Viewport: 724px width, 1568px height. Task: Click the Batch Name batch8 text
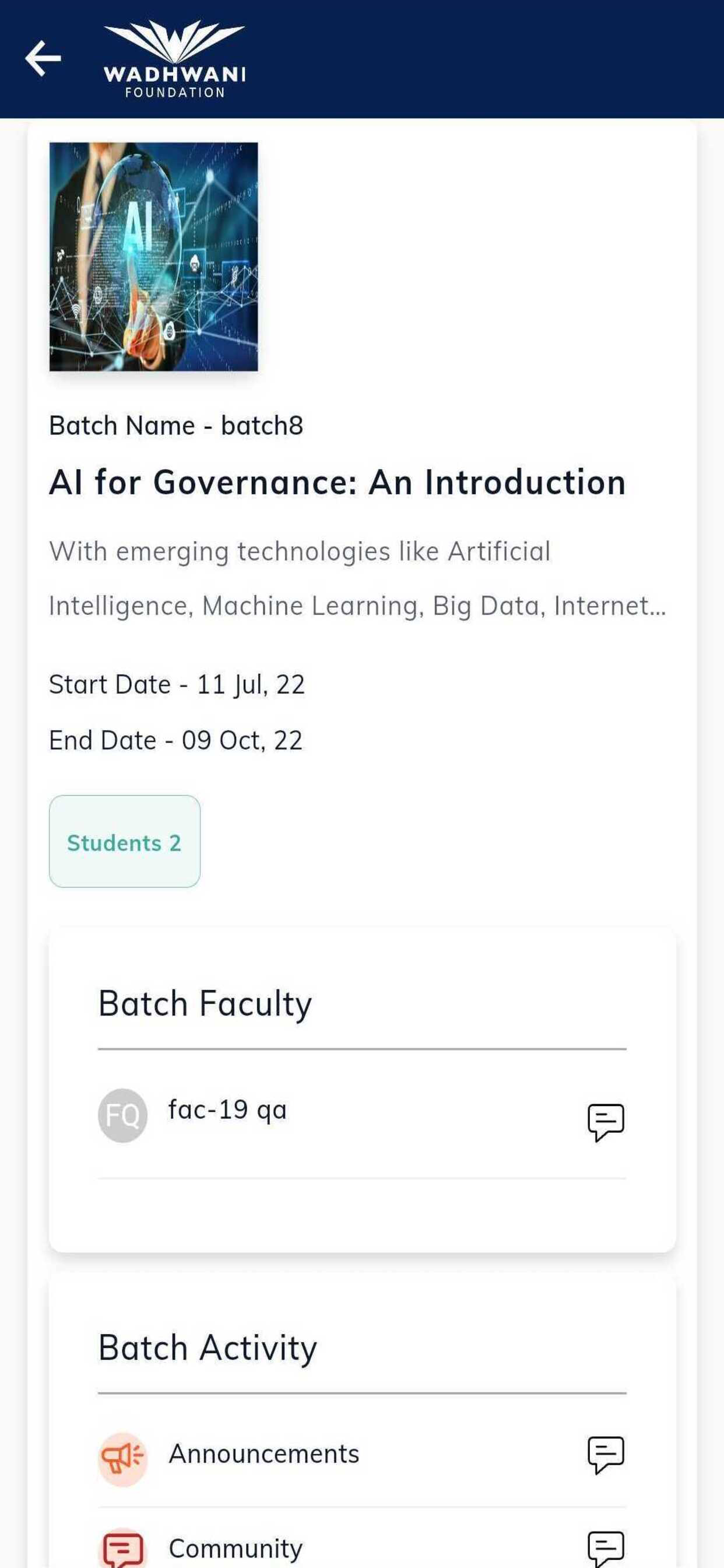176,425
